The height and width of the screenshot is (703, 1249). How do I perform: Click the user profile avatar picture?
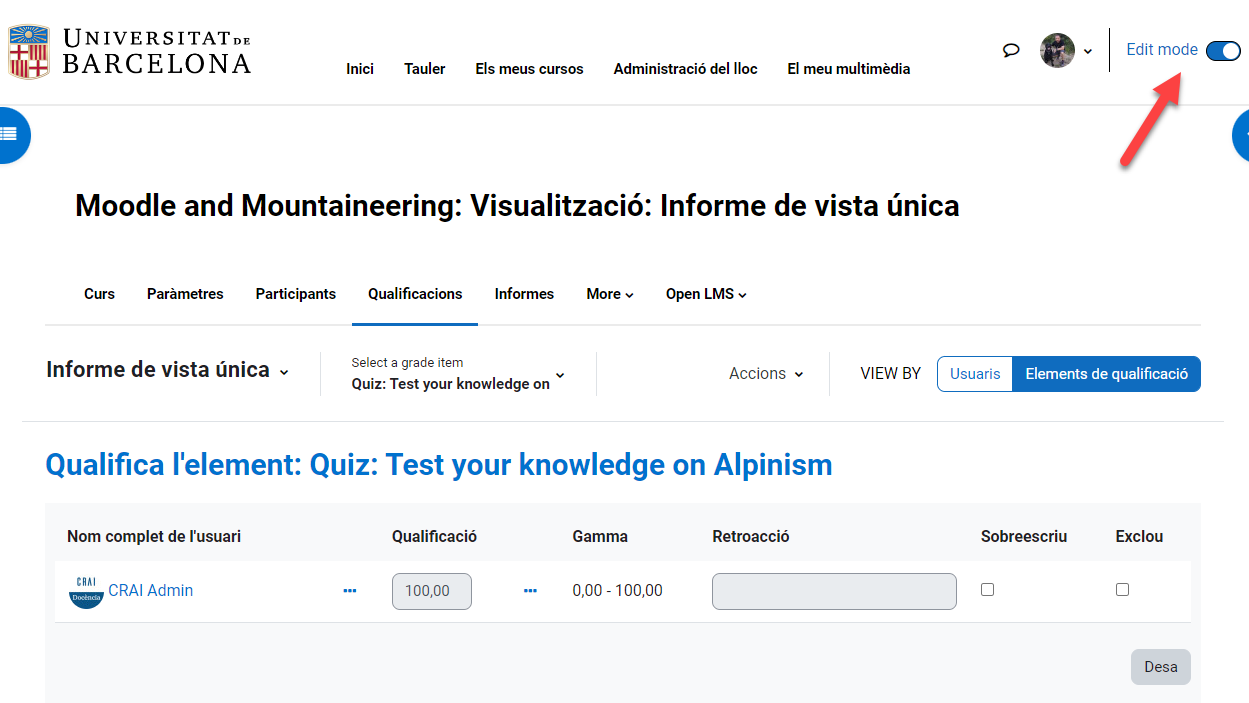coord(1057,50)
